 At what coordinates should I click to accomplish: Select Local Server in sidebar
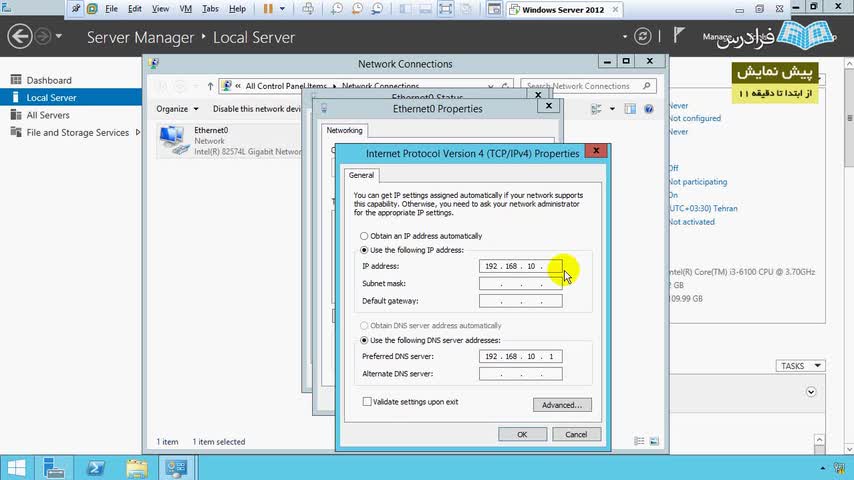(51, 98)
